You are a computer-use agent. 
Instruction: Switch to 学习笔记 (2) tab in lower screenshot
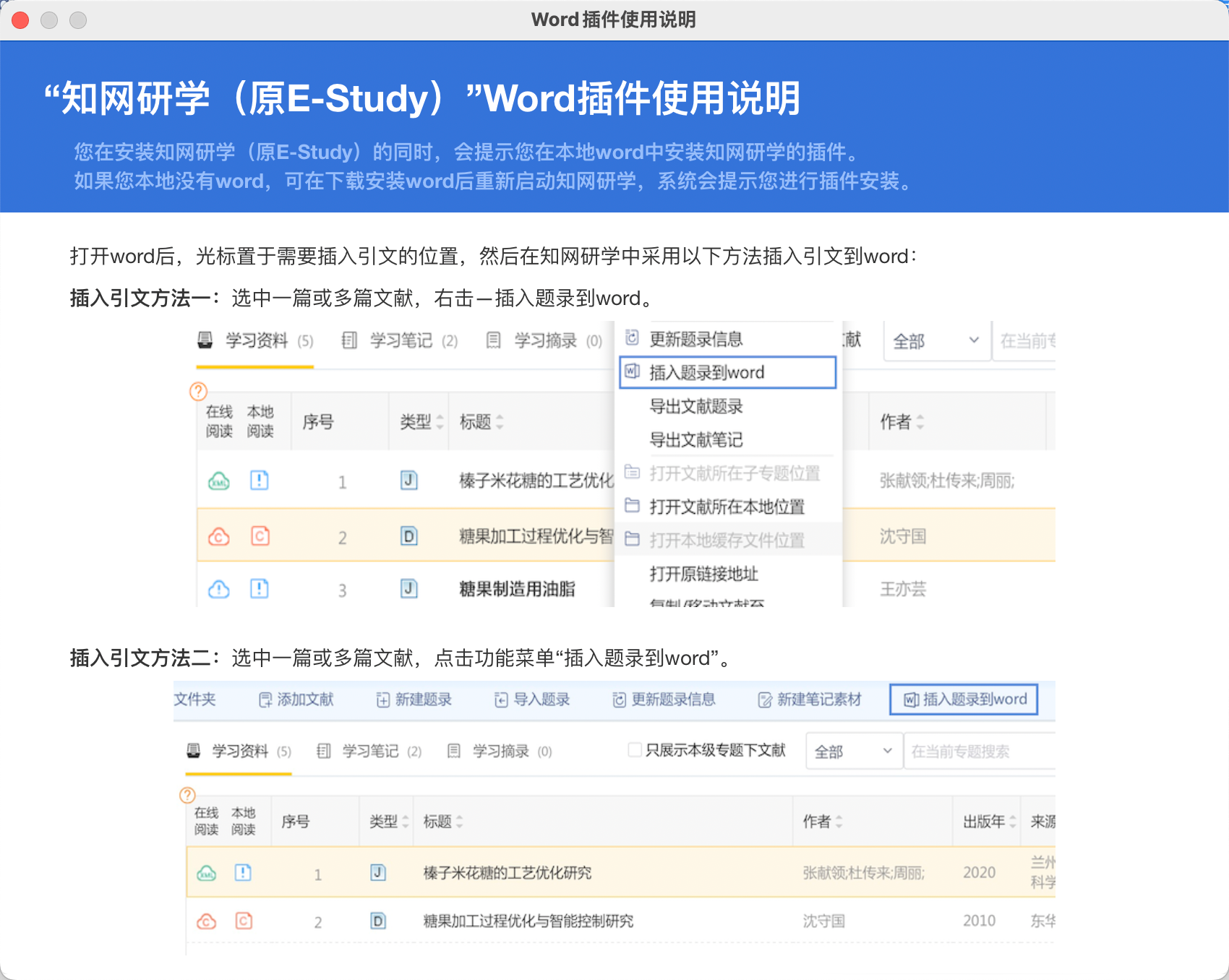point(369,752)
